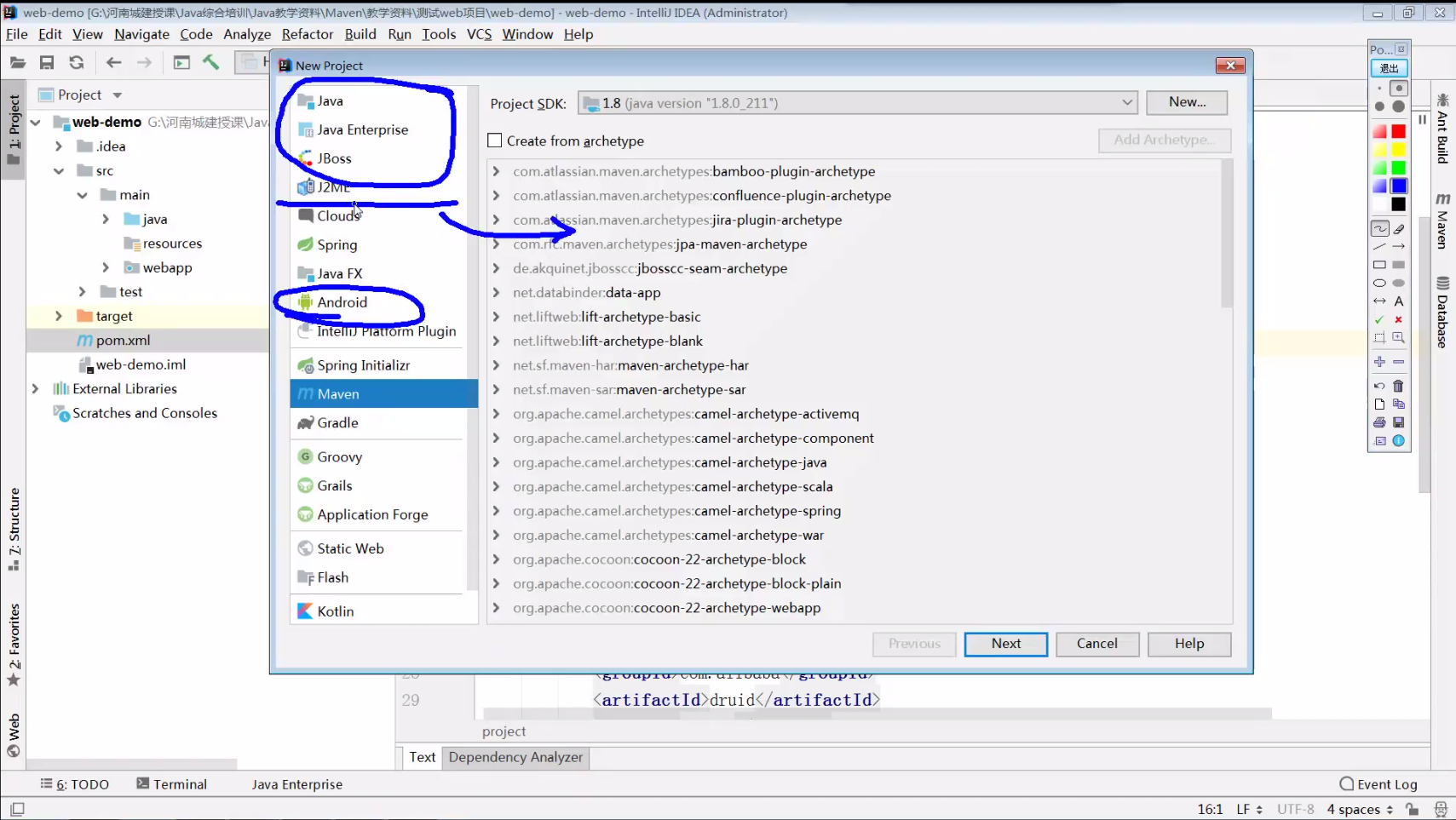Click the lock read-only status bar icon
This screenshot has height=820, width=1456.
(1413, 809)
